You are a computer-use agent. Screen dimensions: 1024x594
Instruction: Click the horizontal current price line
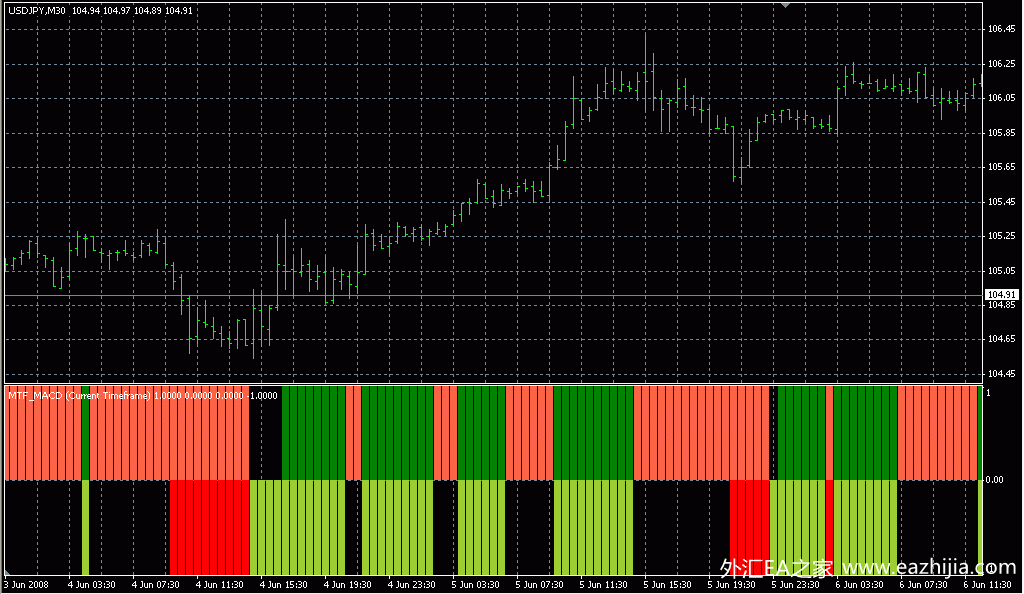click(x=494, y=296)
